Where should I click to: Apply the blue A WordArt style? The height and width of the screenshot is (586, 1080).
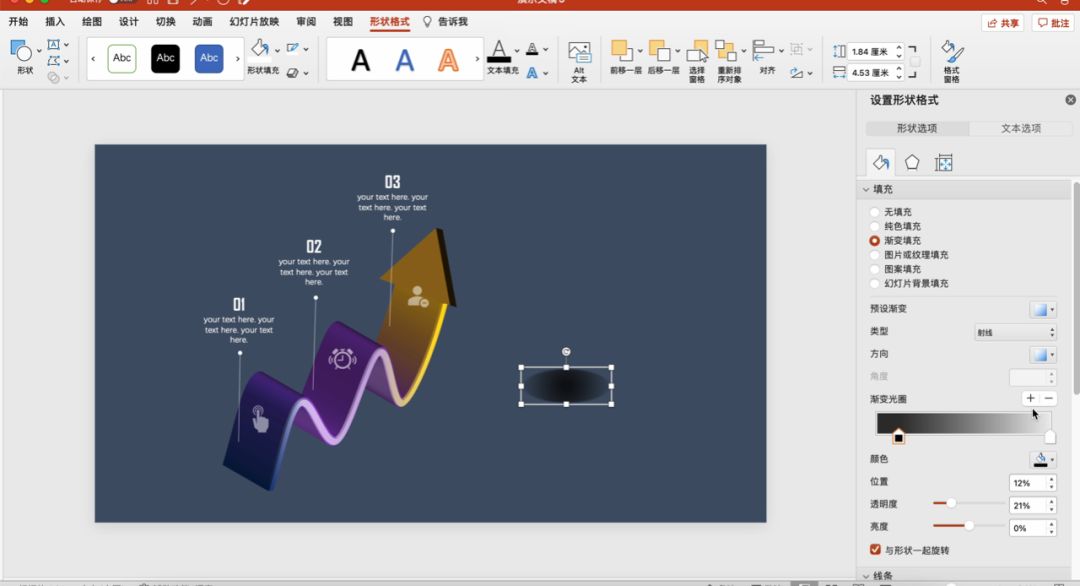point(405,61)
